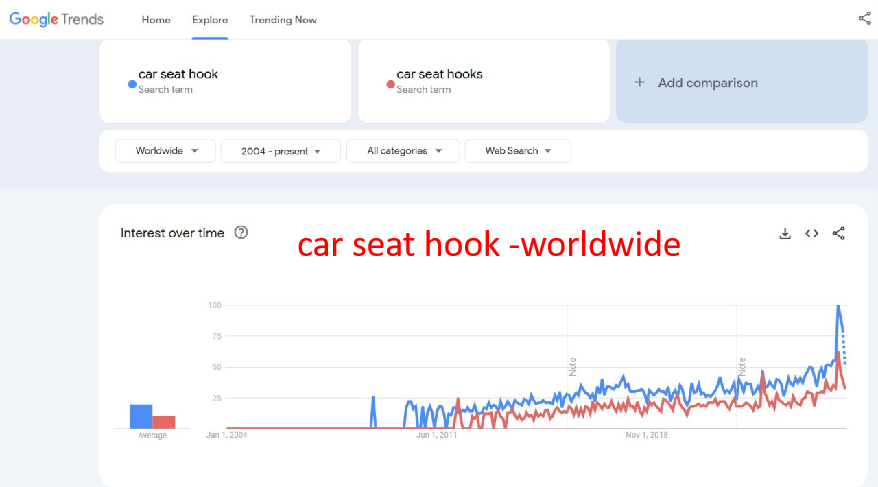The width and height of the screenshot is (878, 487).
Task: Click the red dot for car seat hooks
Action: 390,84
